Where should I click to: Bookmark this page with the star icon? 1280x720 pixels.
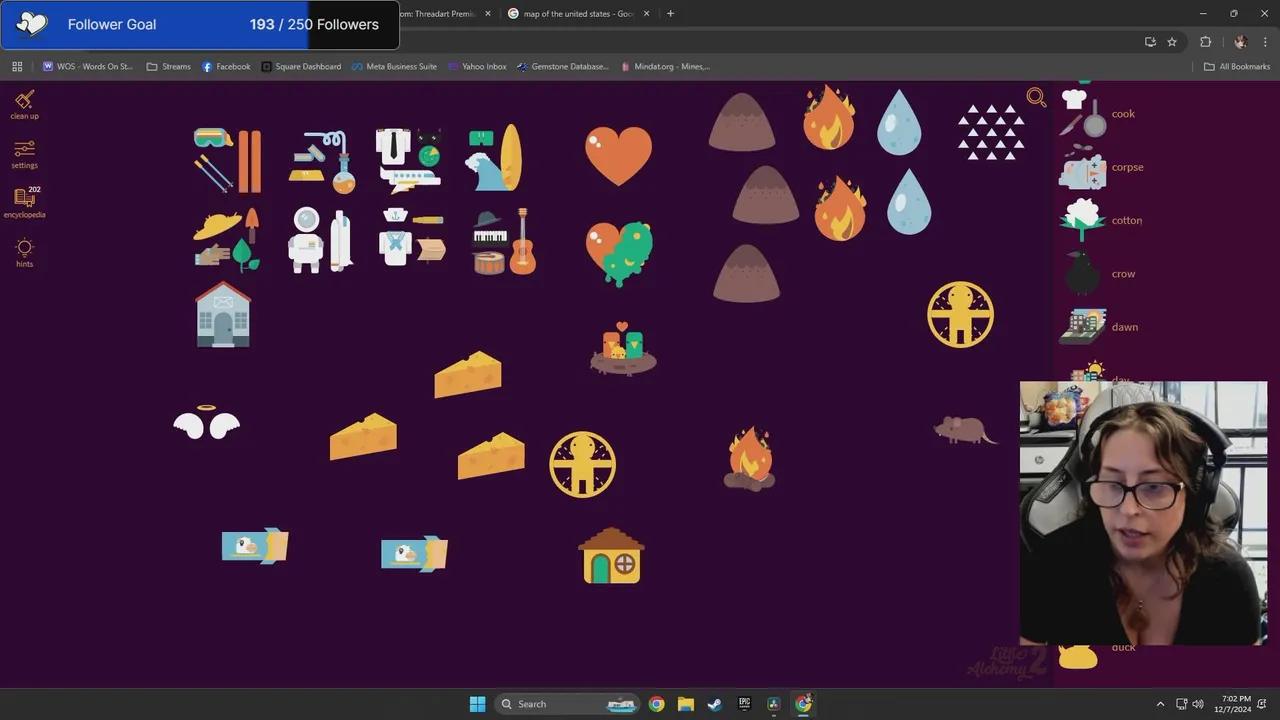tap(1172, 42)
